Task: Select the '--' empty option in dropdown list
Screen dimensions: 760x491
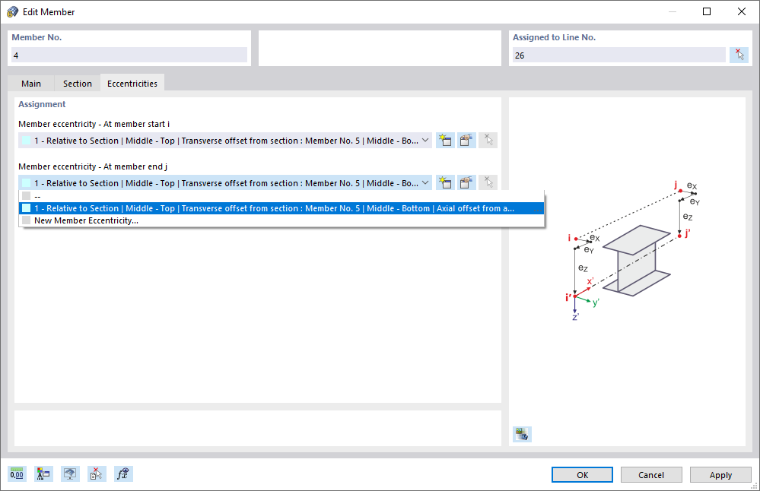Action: [x=281, y=196]
